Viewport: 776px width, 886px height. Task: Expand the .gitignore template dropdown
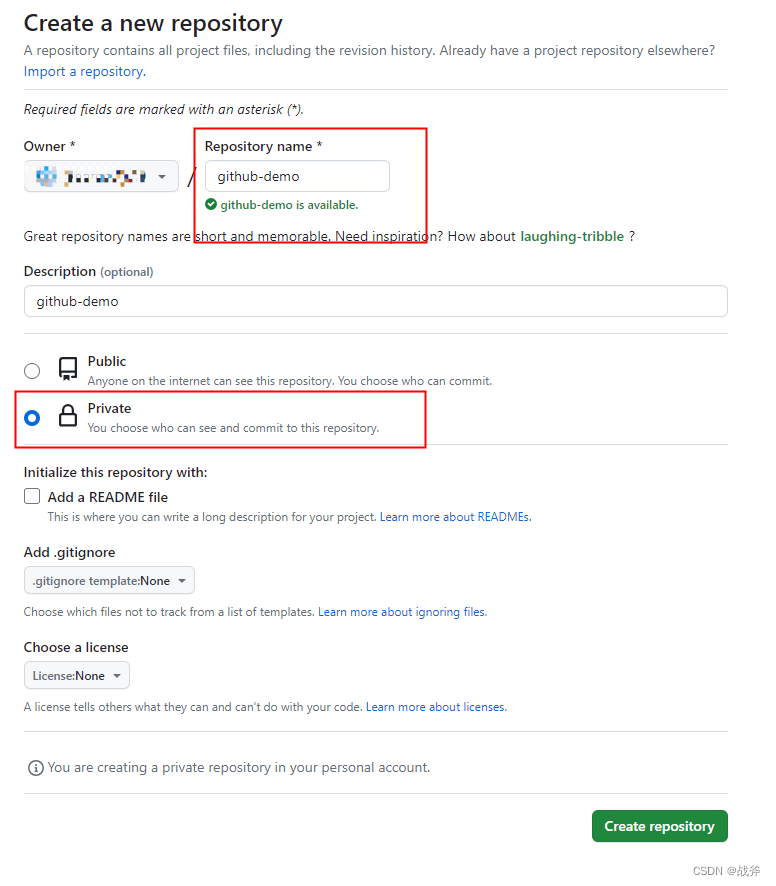tap(109, 581)
